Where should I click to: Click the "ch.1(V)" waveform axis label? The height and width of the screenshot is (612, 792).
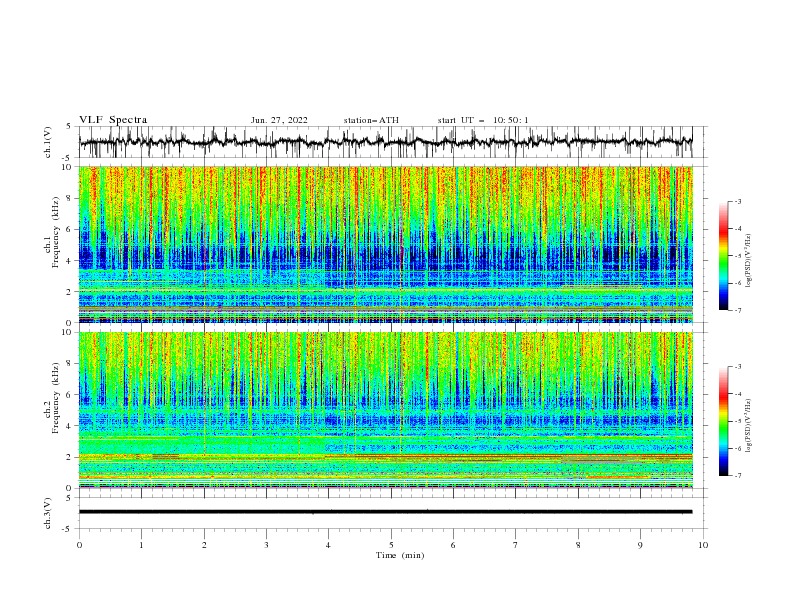48,142
